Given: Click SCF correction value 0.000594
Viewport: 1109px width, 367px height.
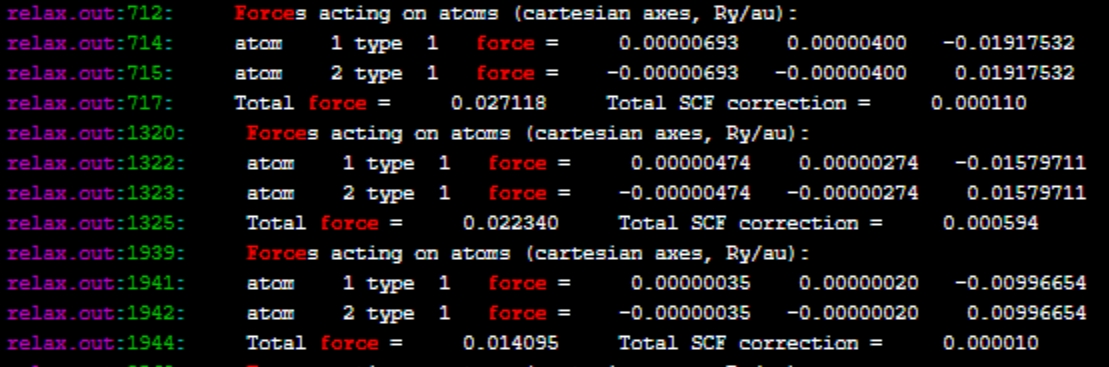Looking at the screenshot, I should click(990, 223).
